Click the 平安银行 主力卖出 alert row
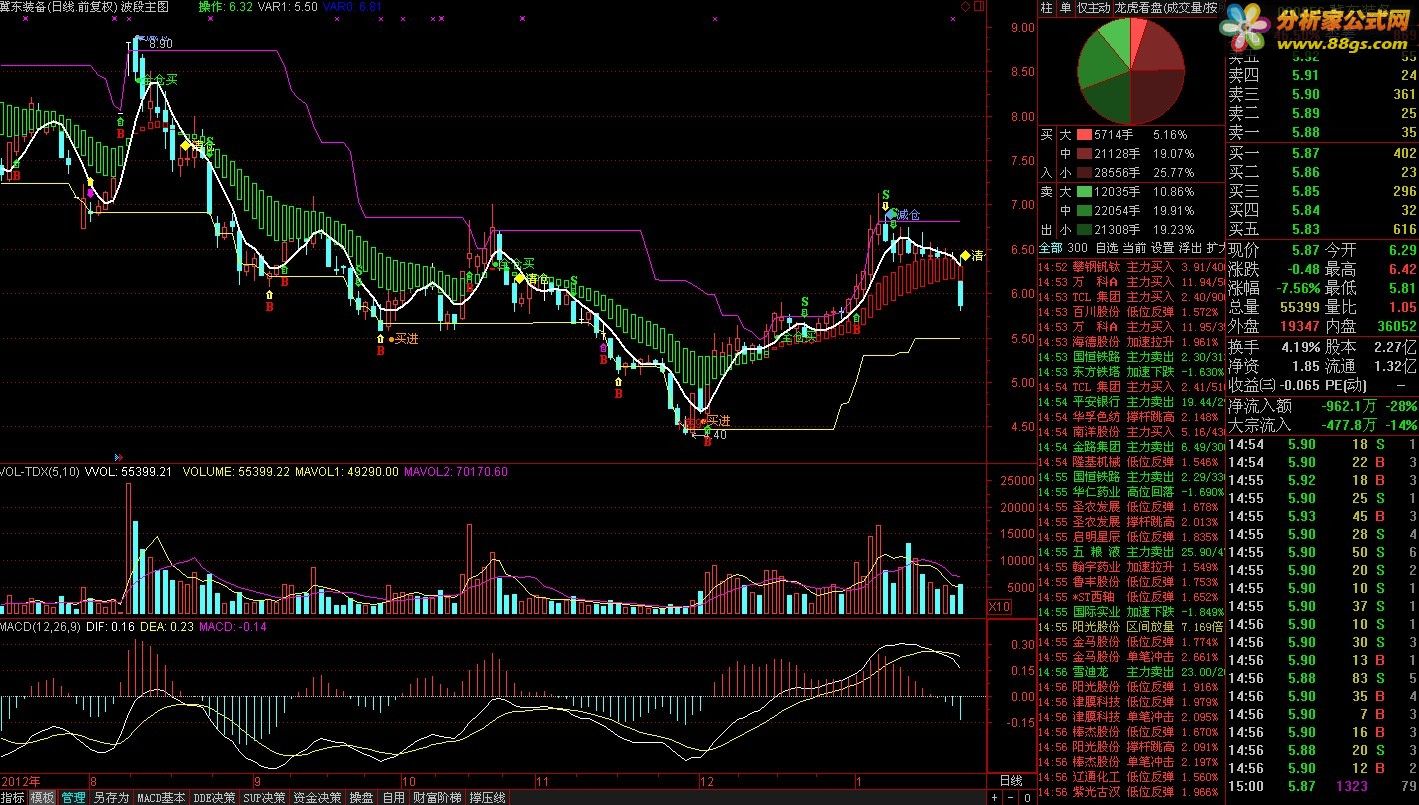 (1132, 402)
